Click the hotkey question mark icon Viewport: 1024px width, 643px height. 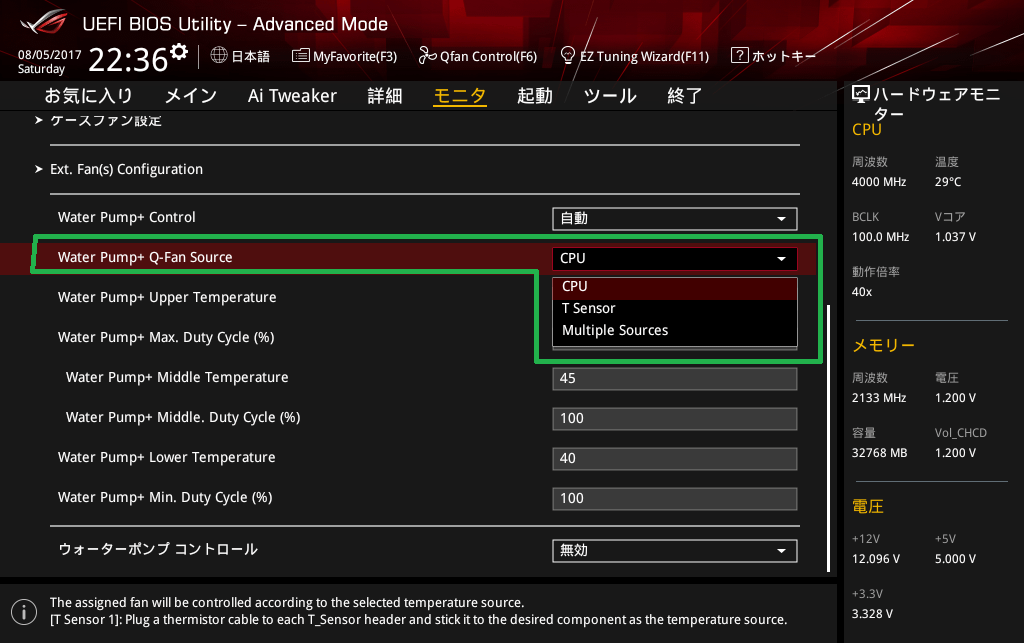pyautogui.click(x=739, y=55)
